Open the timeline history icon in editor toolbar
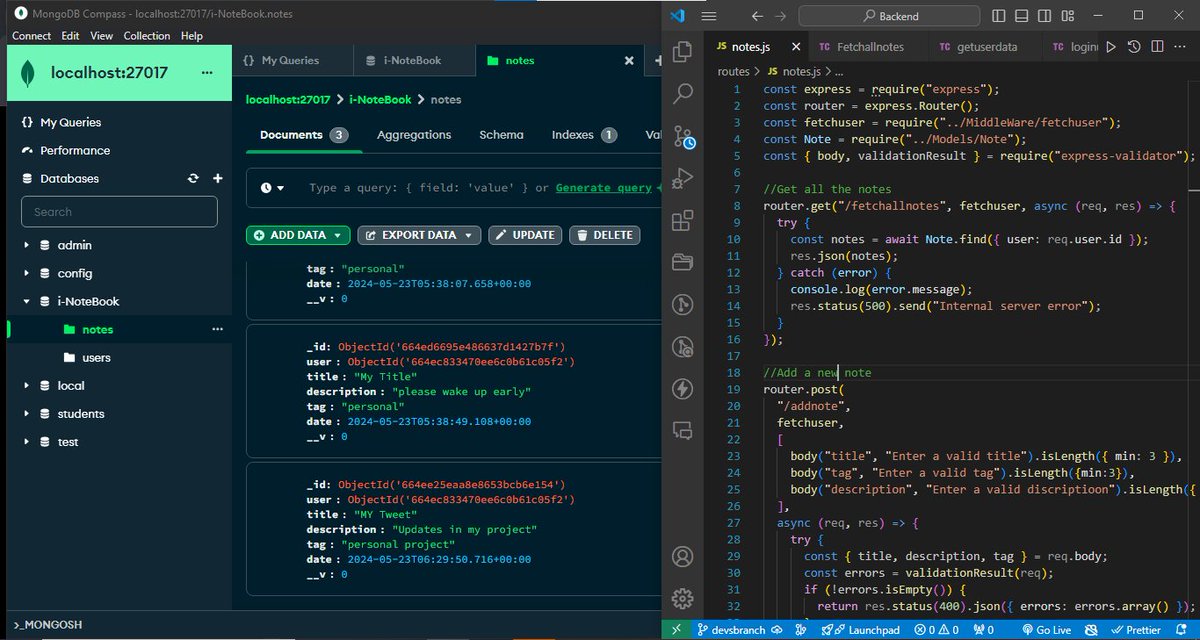Image resolution: width=1200 pixels, height=640 pixels. tap(1134, 47)
